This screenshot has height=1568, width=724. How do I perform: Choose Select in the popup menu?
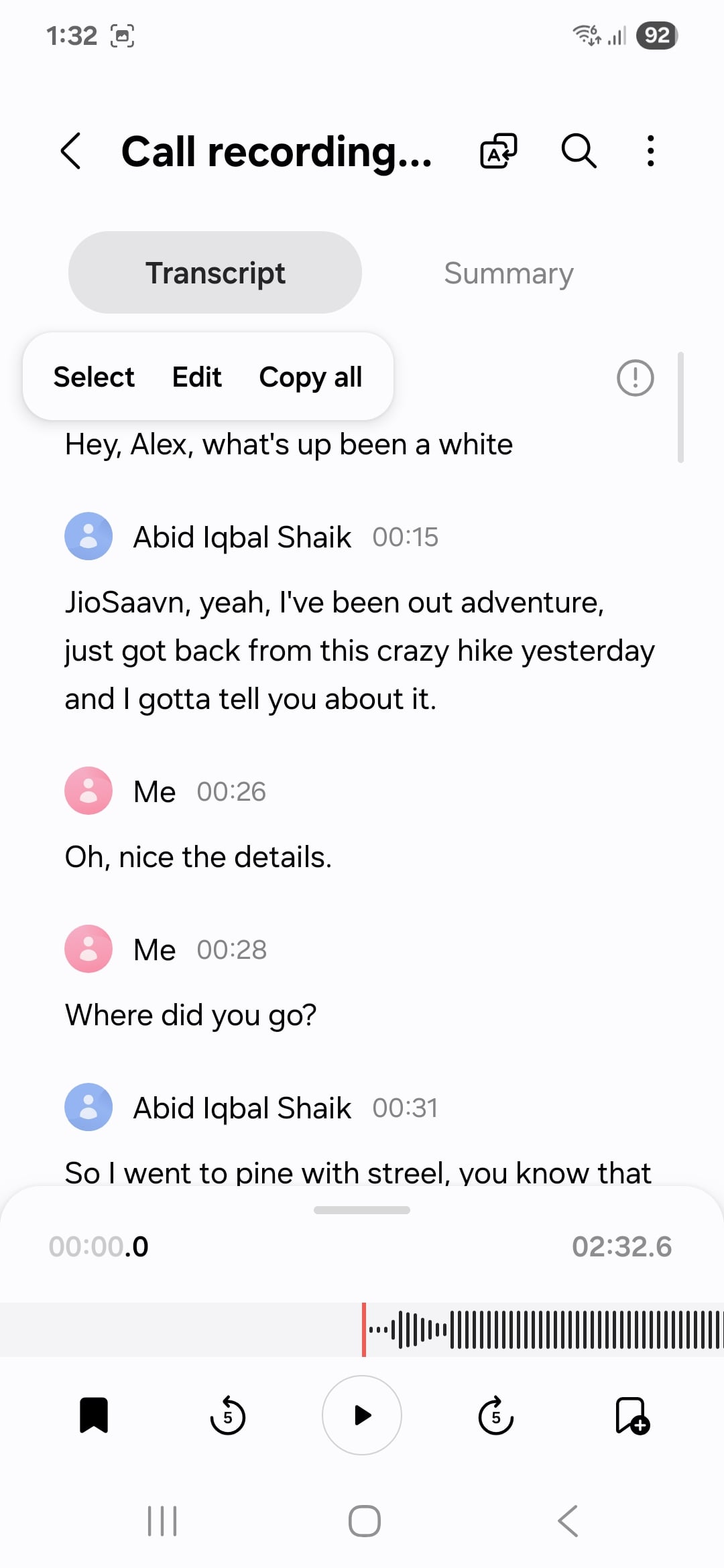point(94,377)
